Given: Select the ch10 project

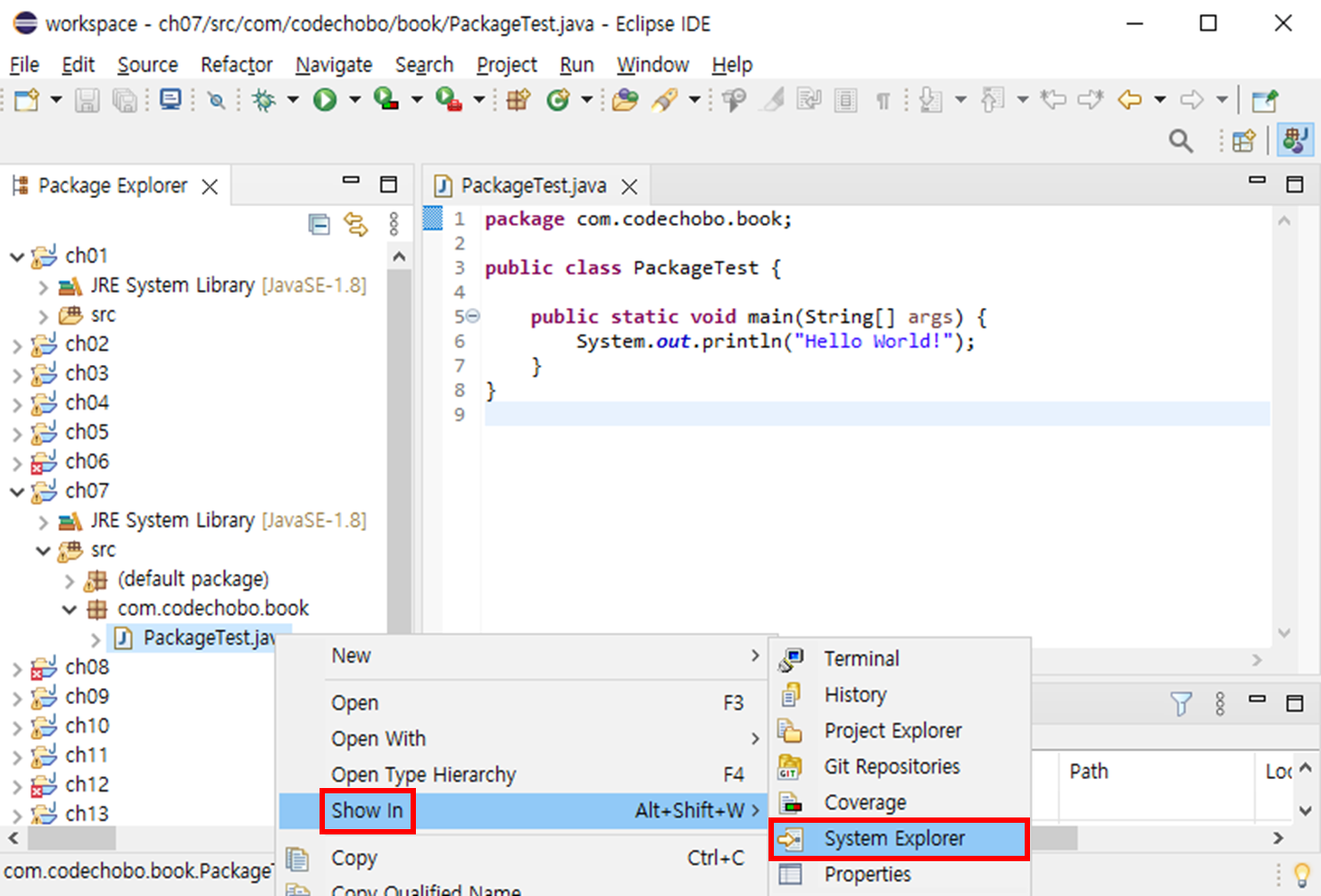Looking at the screenshot, I should pyautogui.click(x=87, y=726).
